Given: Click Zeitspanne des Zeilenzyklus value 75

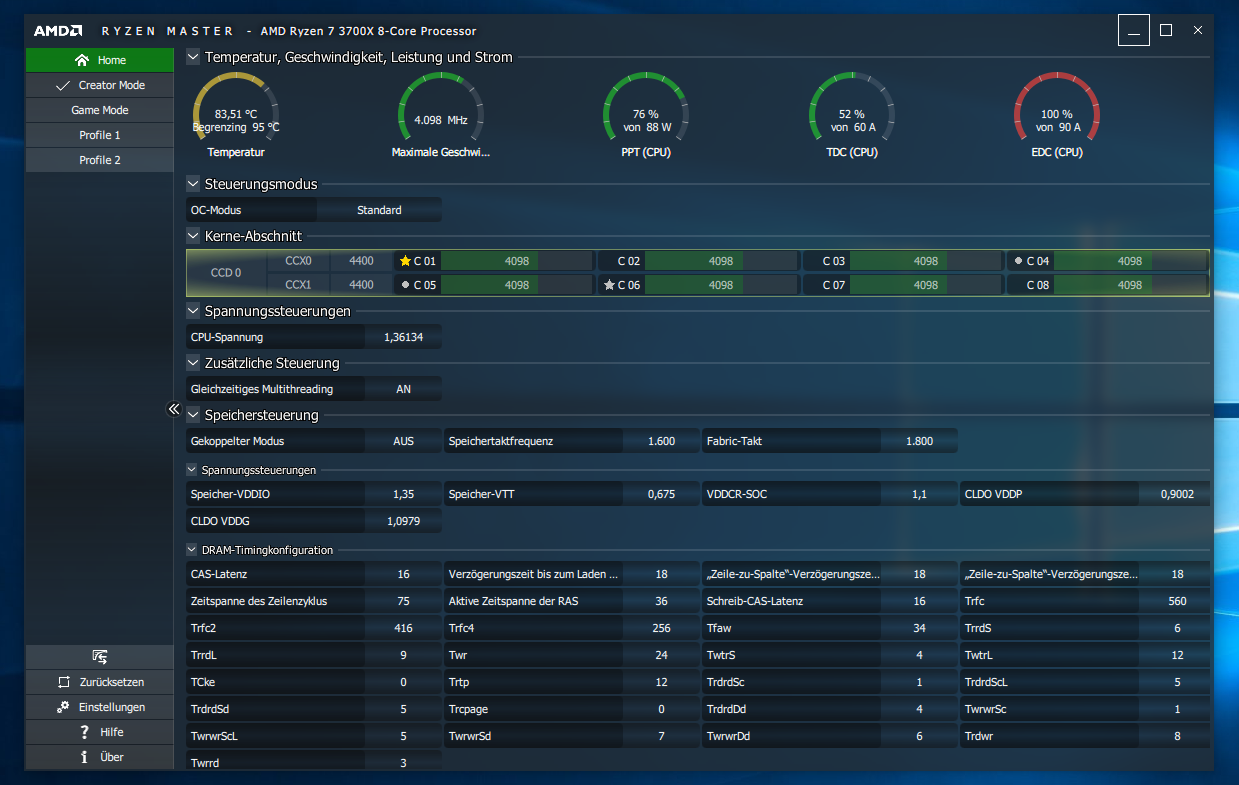Looking at the screenshot, I should 403,601.
